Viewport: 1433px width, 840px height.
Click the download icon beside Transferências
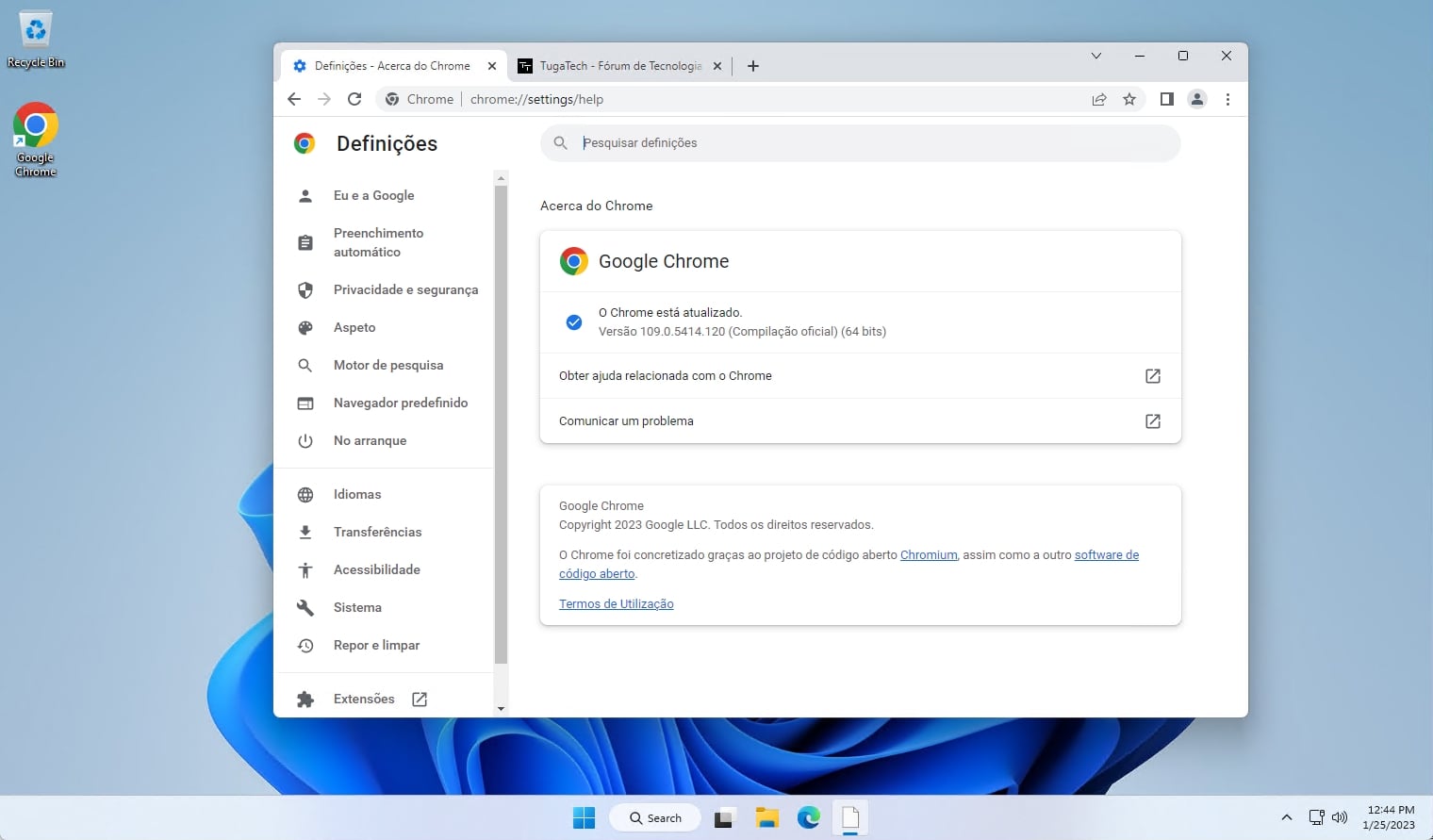pos(305,532)
